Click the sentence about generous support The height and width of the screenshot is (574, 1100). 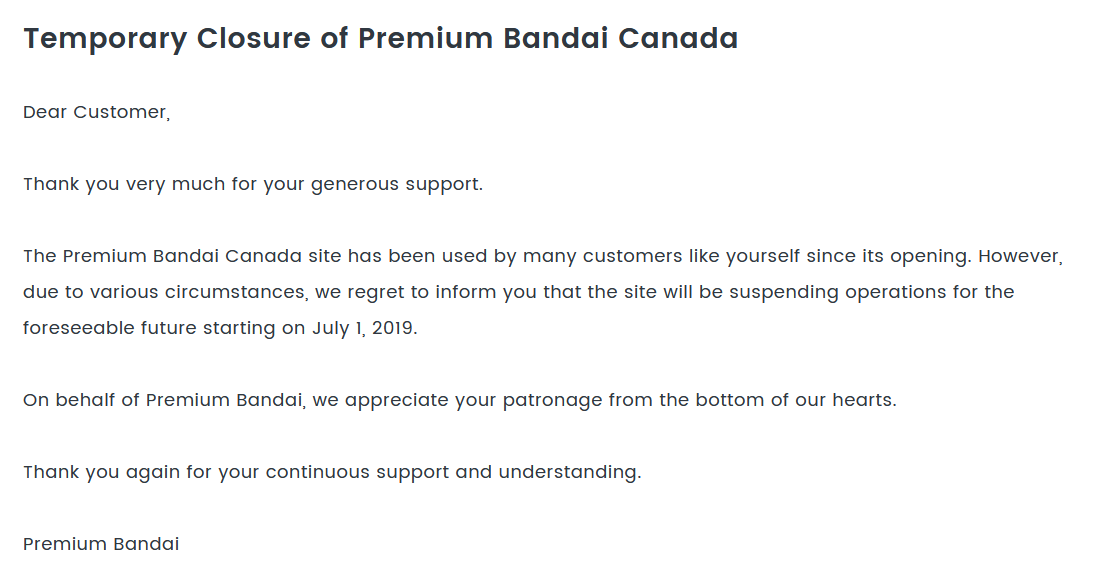[253, 185]
